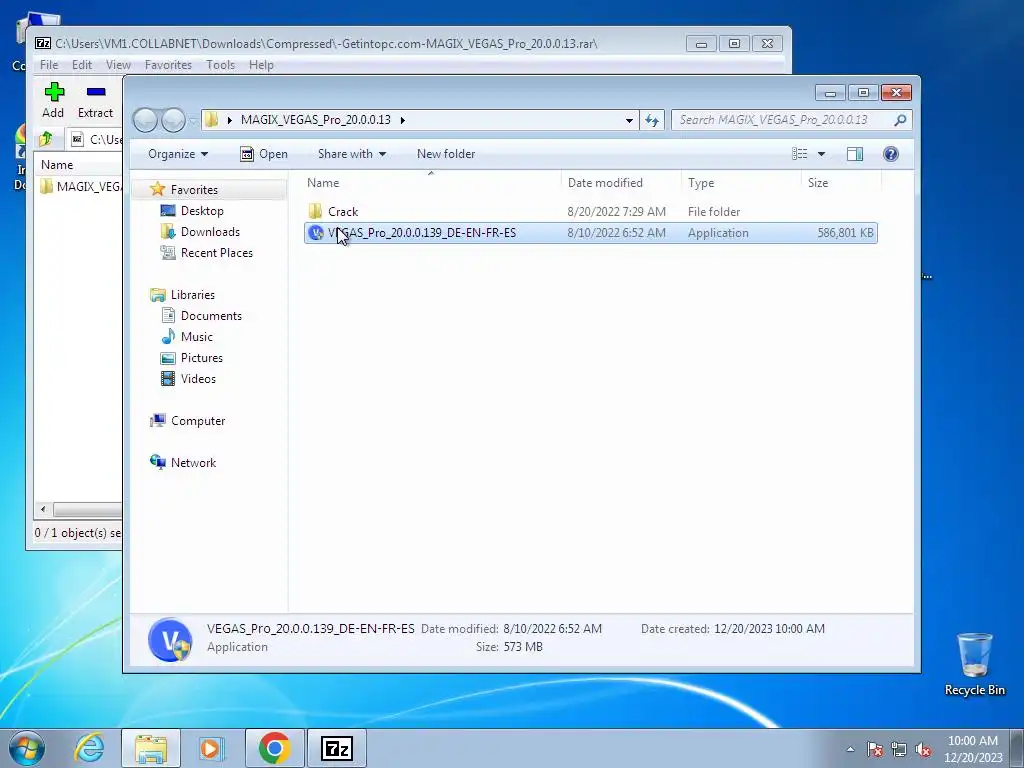Click Explorer Back navigation button

click(x=145, y=120)
